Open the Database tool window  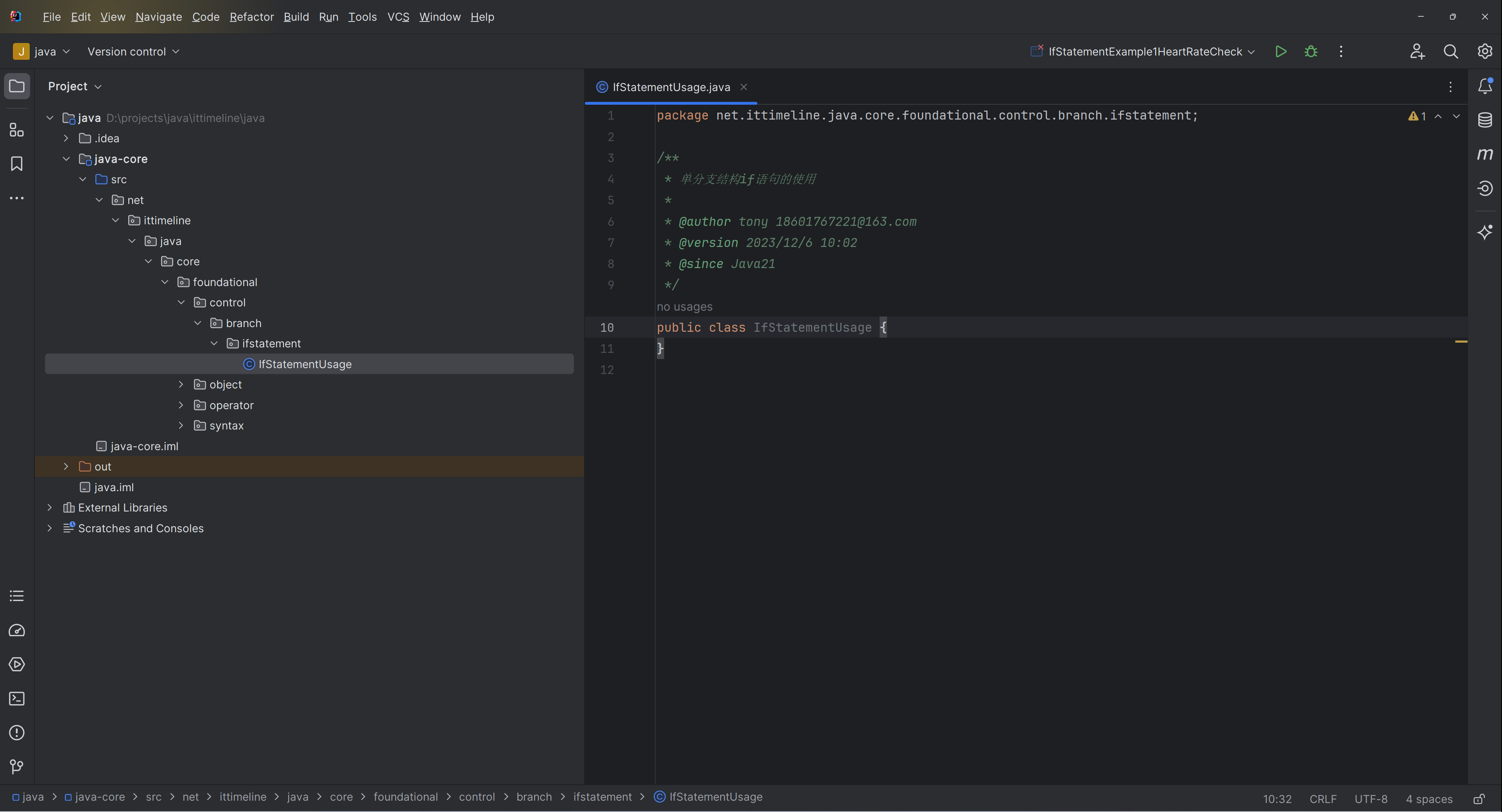point(1484,120)
